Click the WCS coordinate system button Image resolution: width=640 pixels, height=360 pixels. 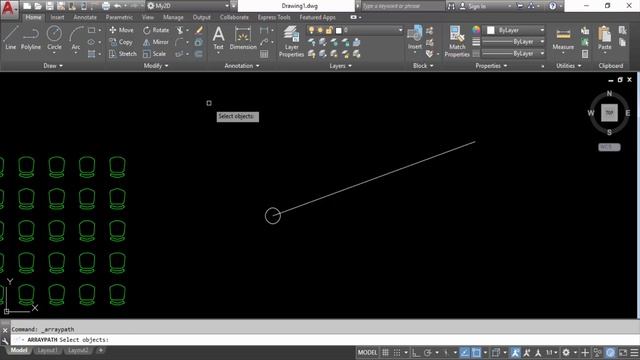(x=609, y=147)
